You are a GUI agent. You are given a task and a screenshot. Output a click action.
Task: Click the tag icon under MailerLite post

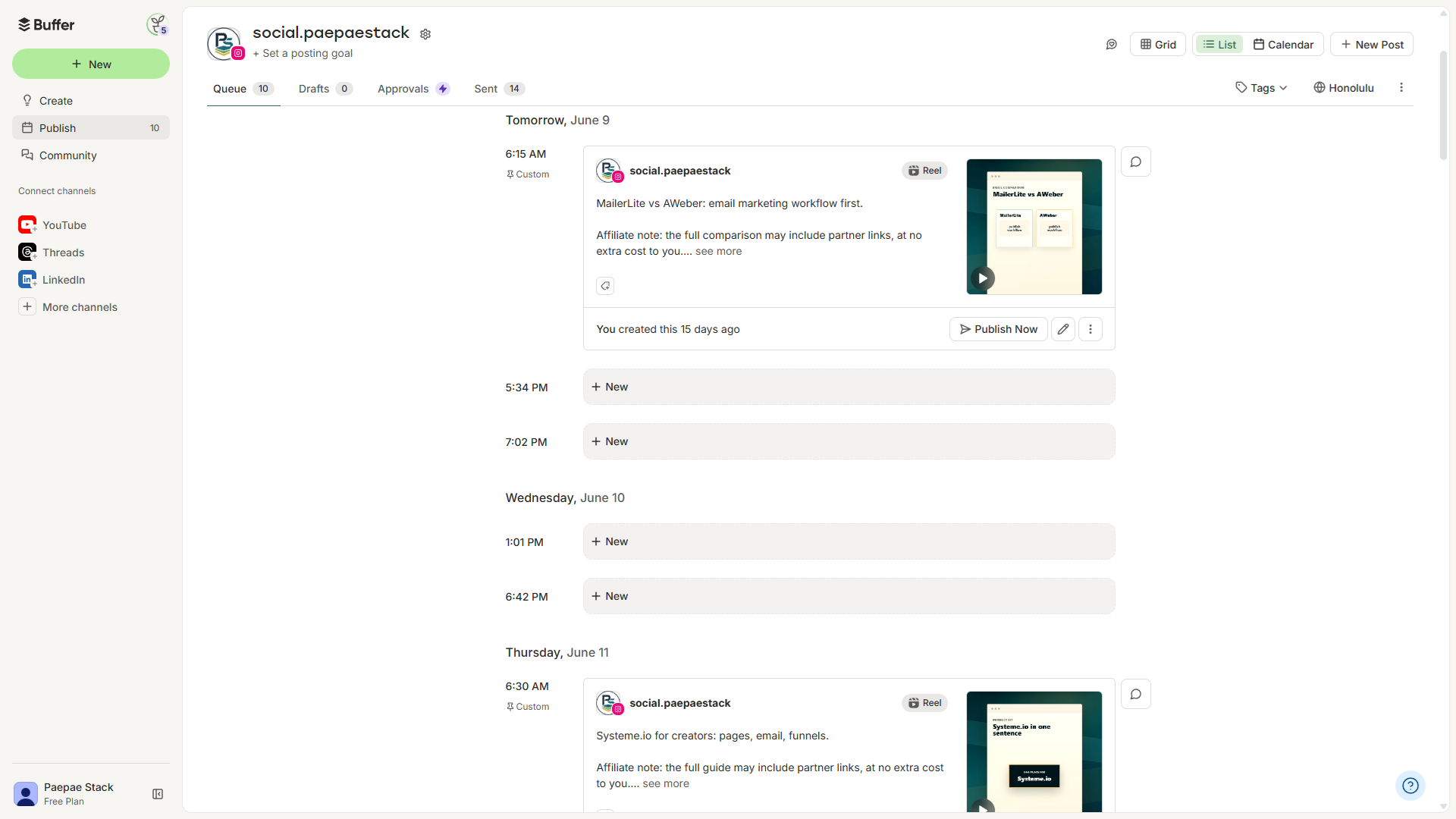pyautogui.click(x=605, y=286)
